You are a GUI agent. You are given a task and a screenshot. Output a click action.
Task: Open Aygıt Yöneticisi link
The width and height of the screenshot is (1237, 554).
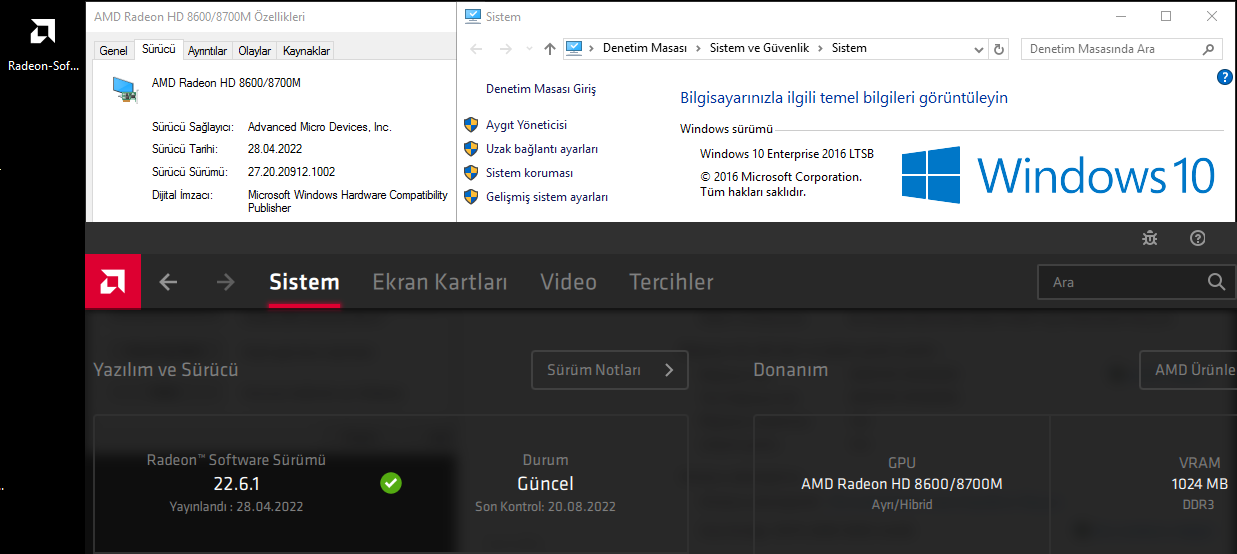[x=526, y=125]
